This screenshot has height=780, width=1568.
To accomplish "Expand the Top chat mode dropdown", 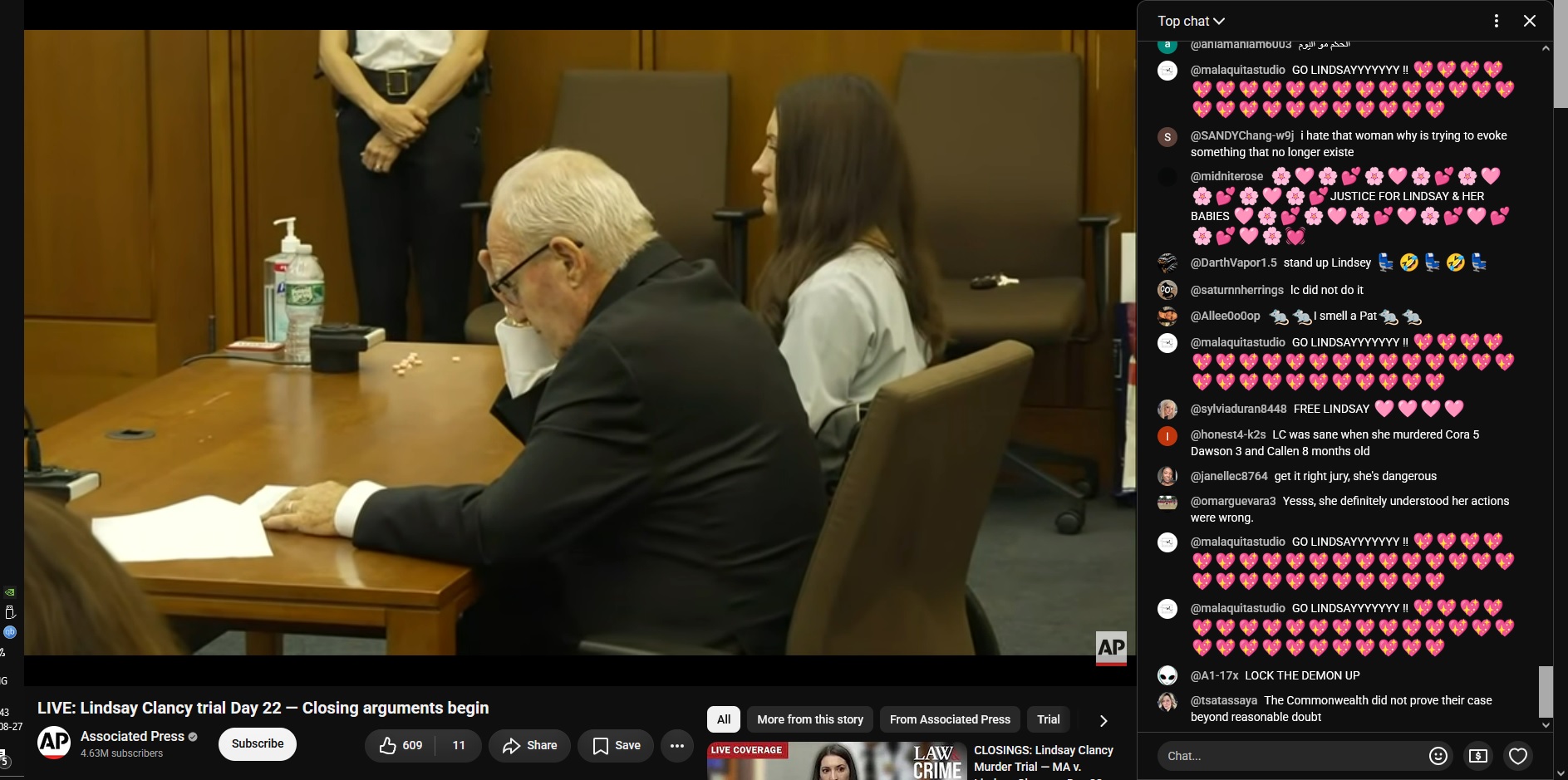I will coord(1191,21).
